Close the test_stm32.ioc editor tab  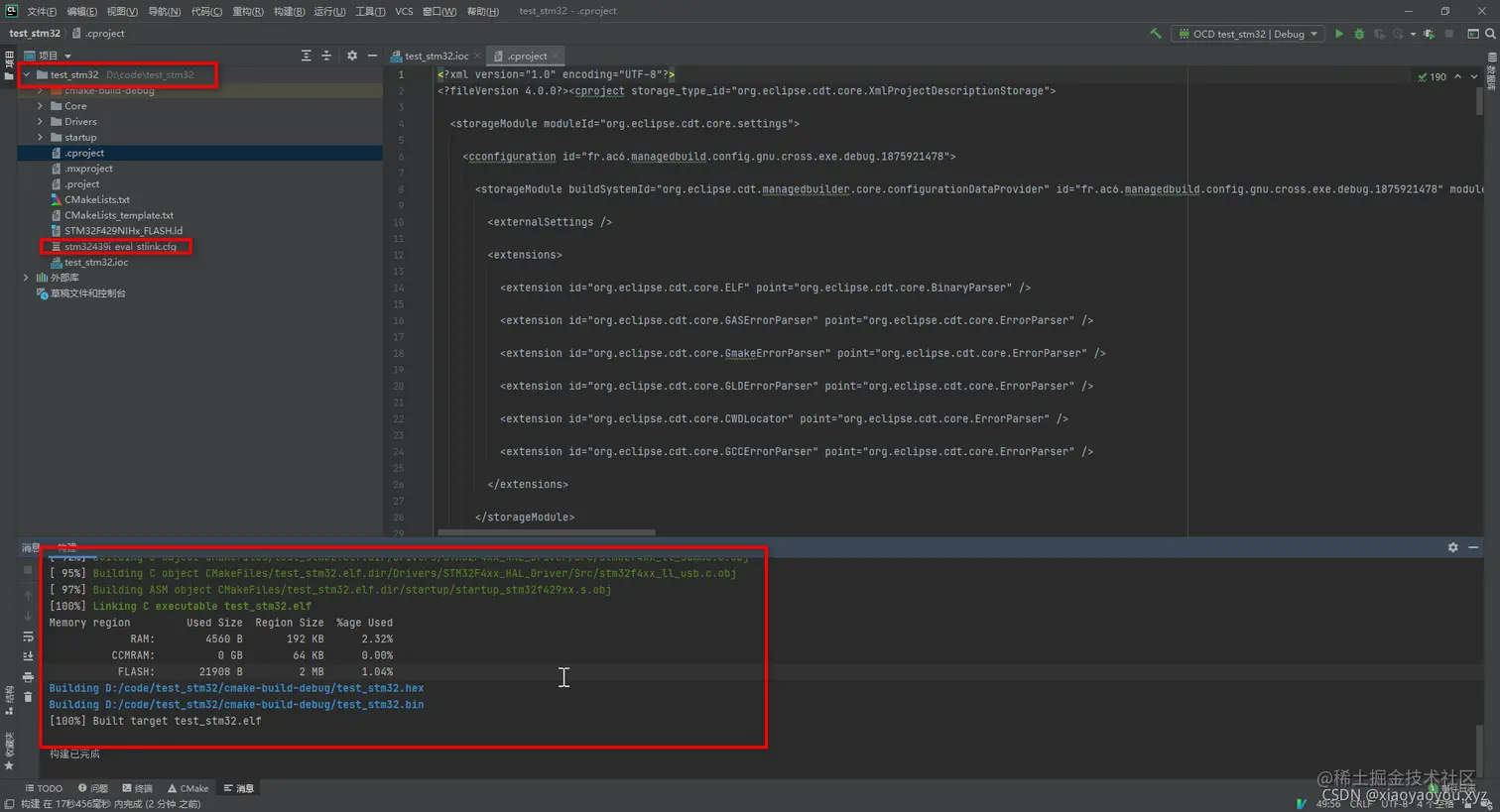point(477,56)
